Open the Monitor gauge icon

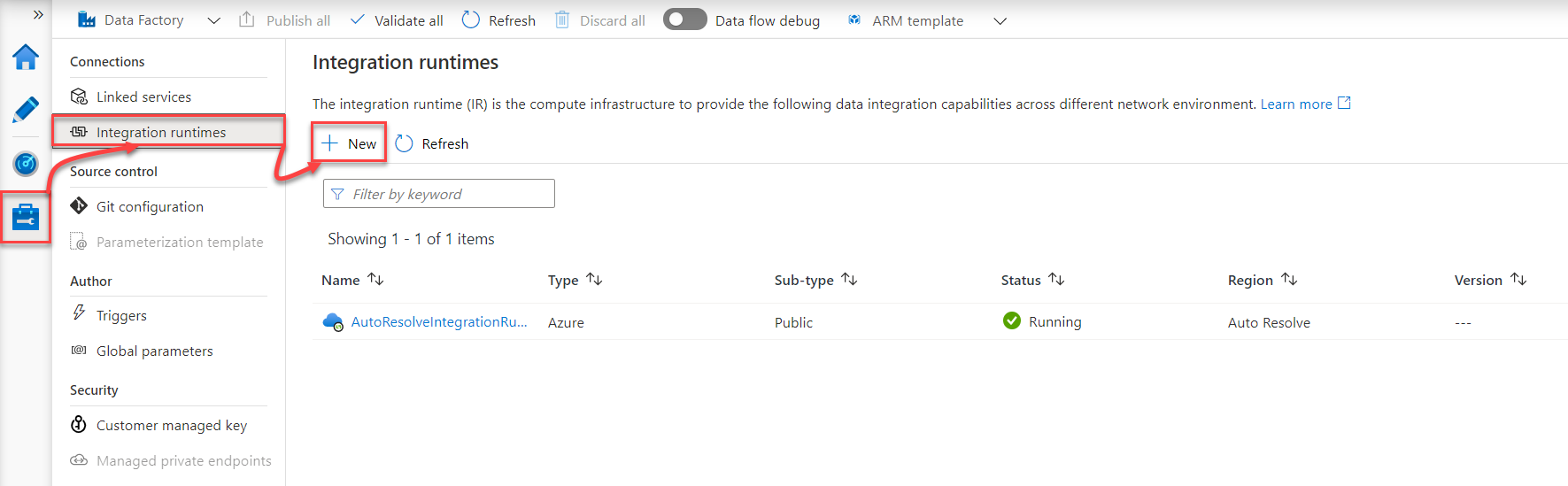[26, 164]
